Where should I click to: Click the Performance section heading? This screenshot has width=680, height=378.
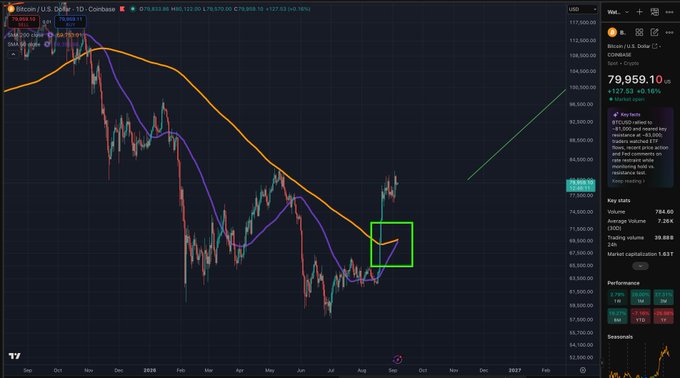pyautogui.click(x=623, y=283)
